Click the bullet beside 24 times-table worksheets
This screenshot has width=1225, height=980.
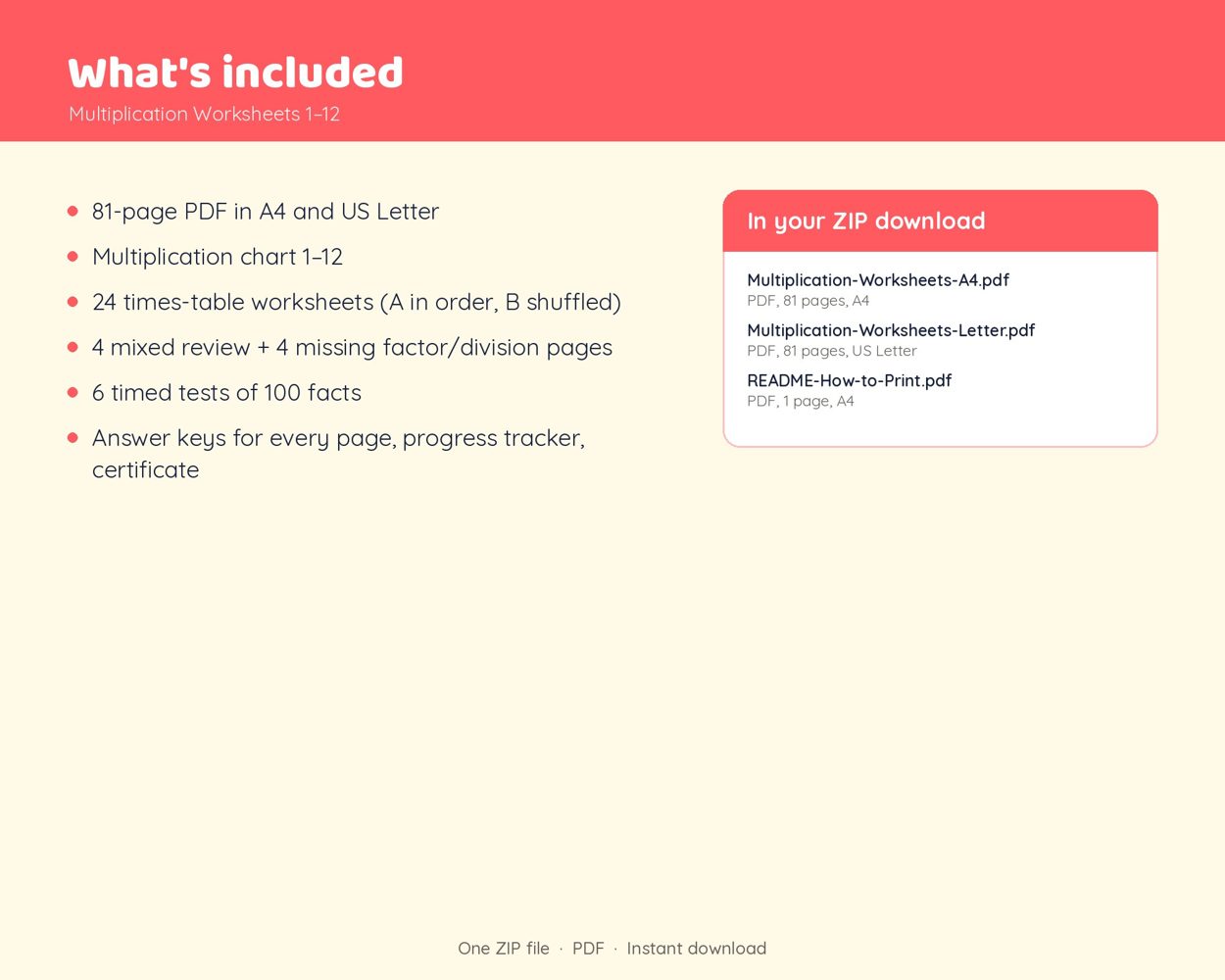coord(73,302)
